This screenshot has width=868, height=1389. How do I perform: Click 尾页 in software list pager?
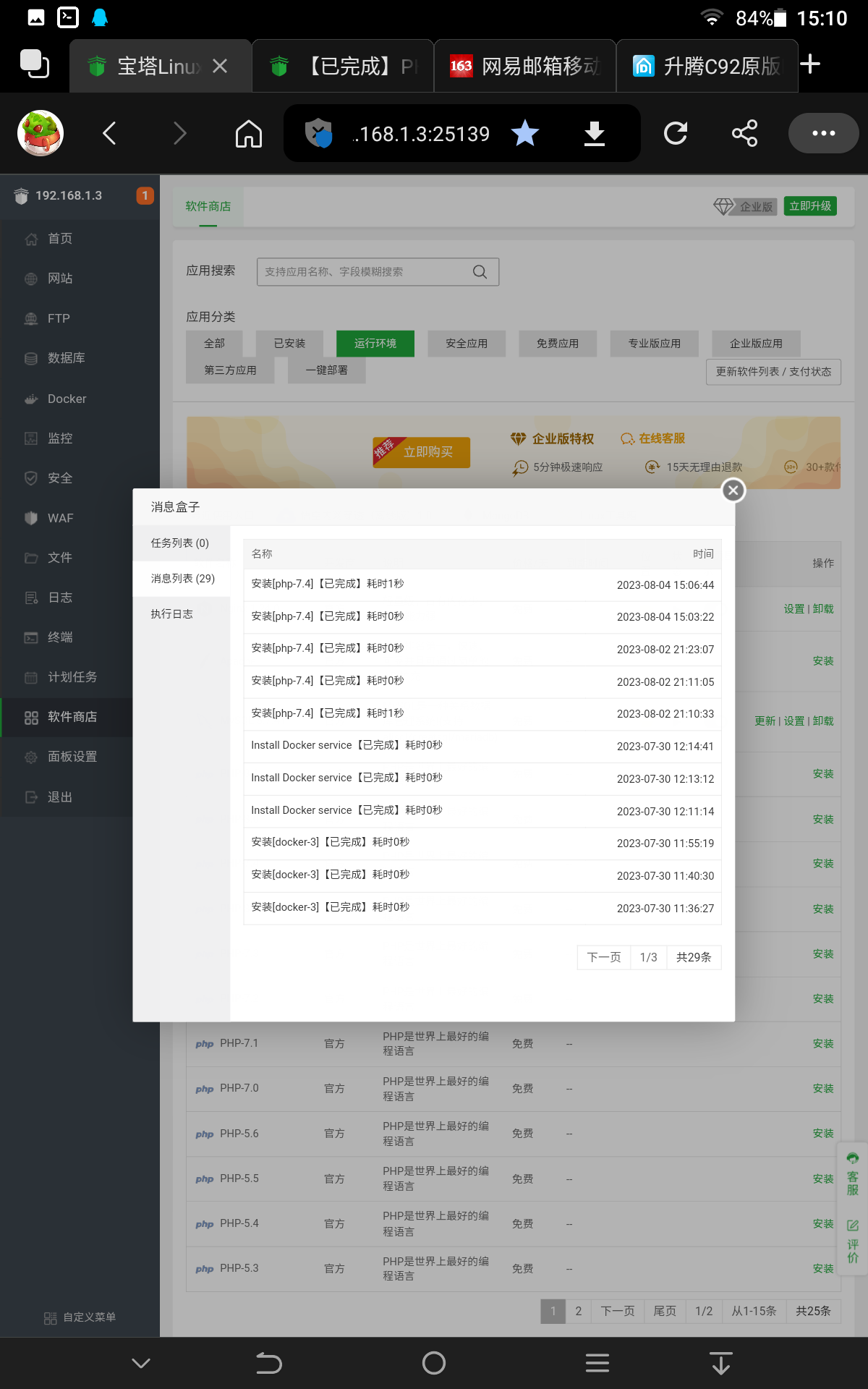pyautogui.click(x=665, y=1311)
